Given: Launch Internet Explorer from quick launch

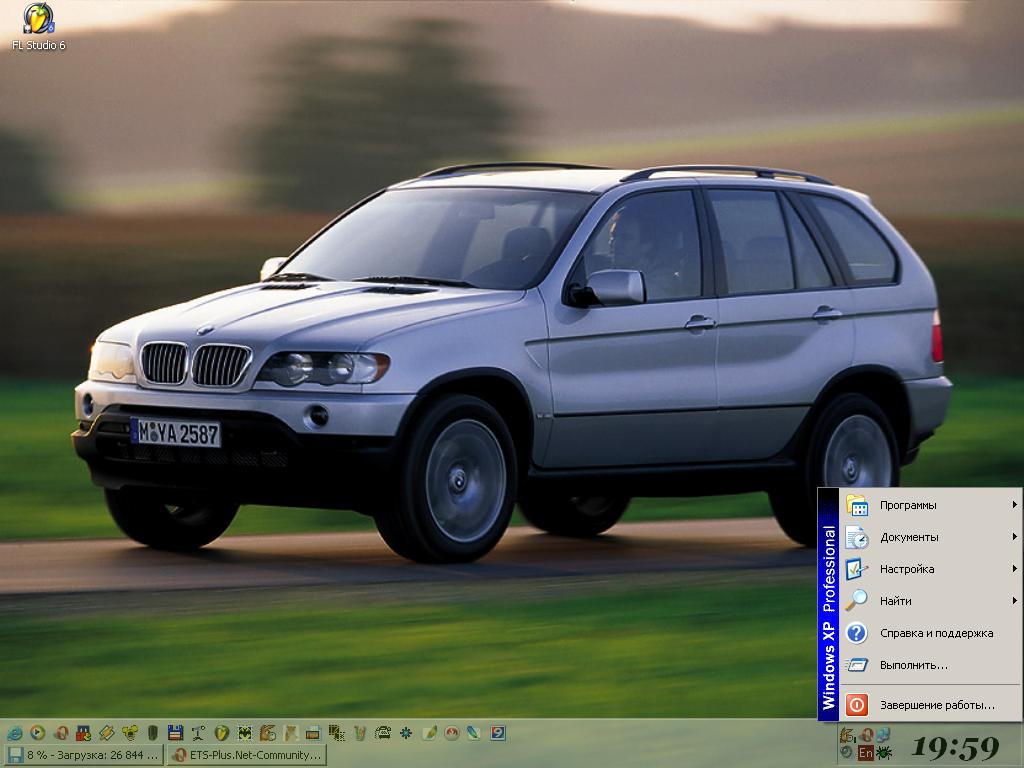Looking at the screenshot, I should (x=15, y=732).
